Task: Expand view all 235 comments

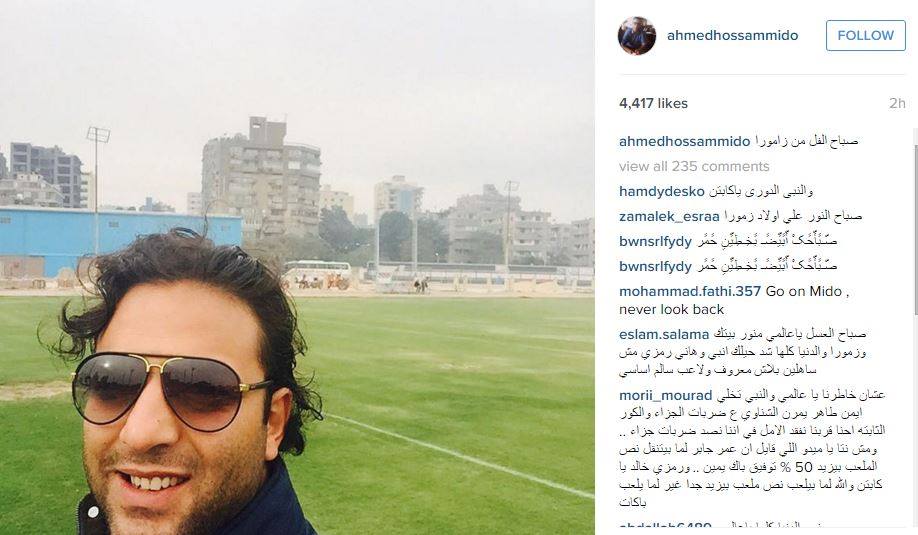Action: [694, 166]
